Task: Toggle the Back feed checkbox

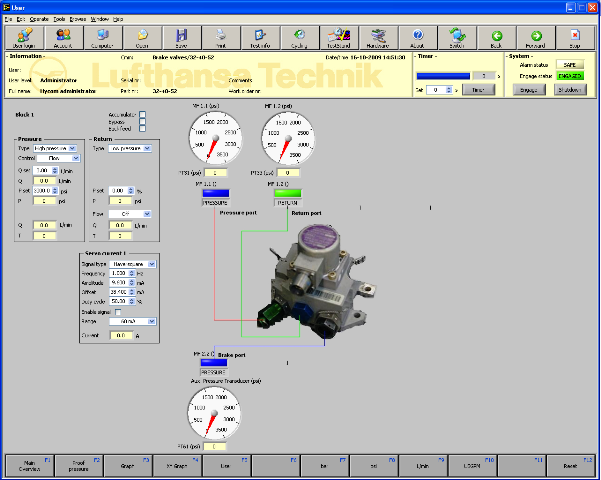Action: coord(143,130)
